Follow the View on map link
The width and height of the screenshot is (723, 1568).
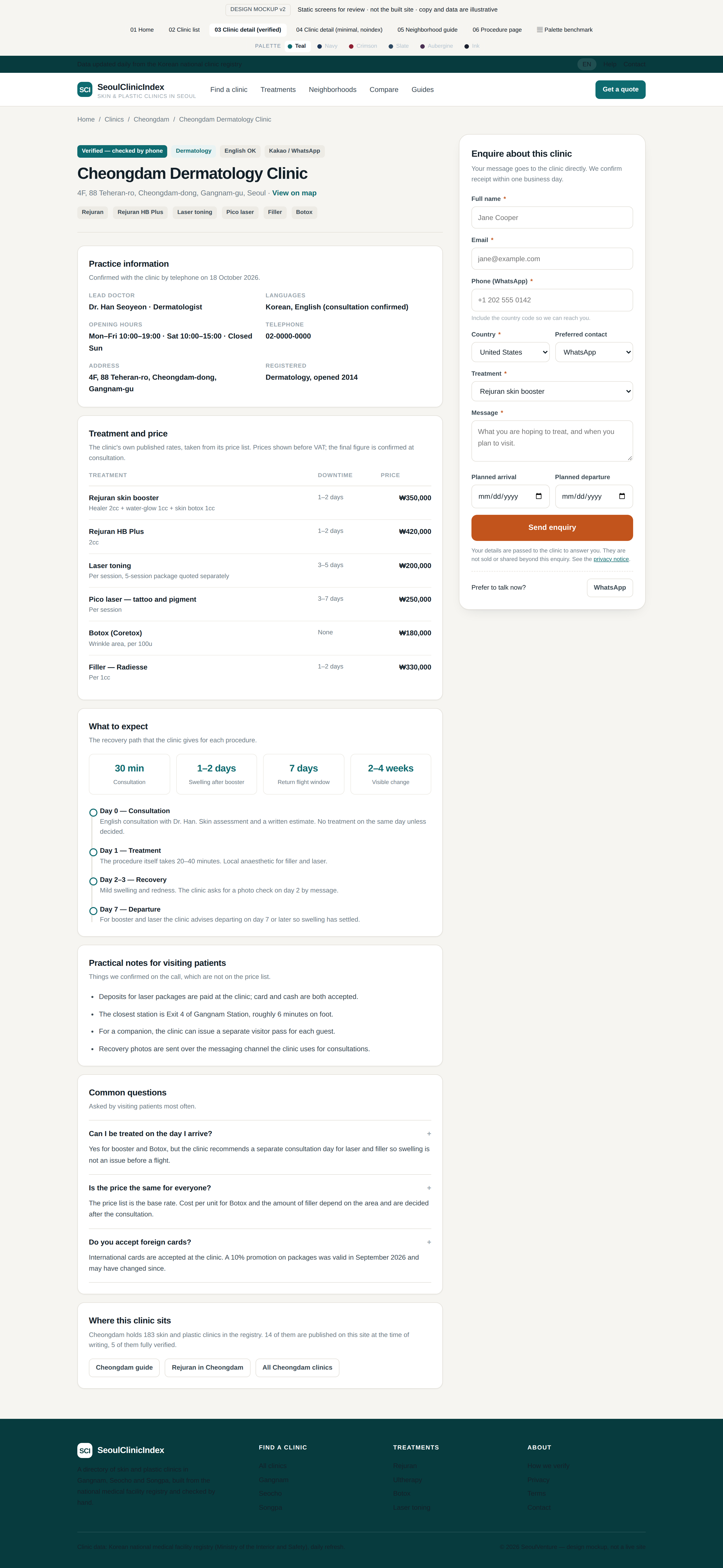(x=294, y=193)
